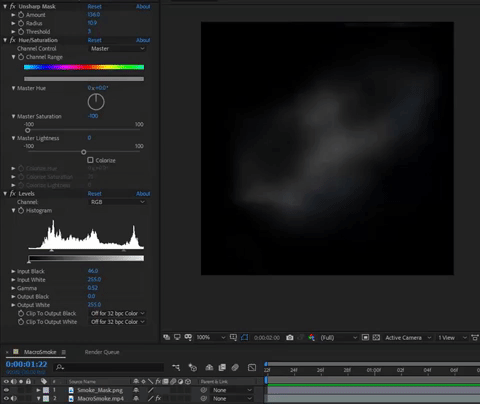Open Clip To Output White dropdown

(x=117, y=322)
